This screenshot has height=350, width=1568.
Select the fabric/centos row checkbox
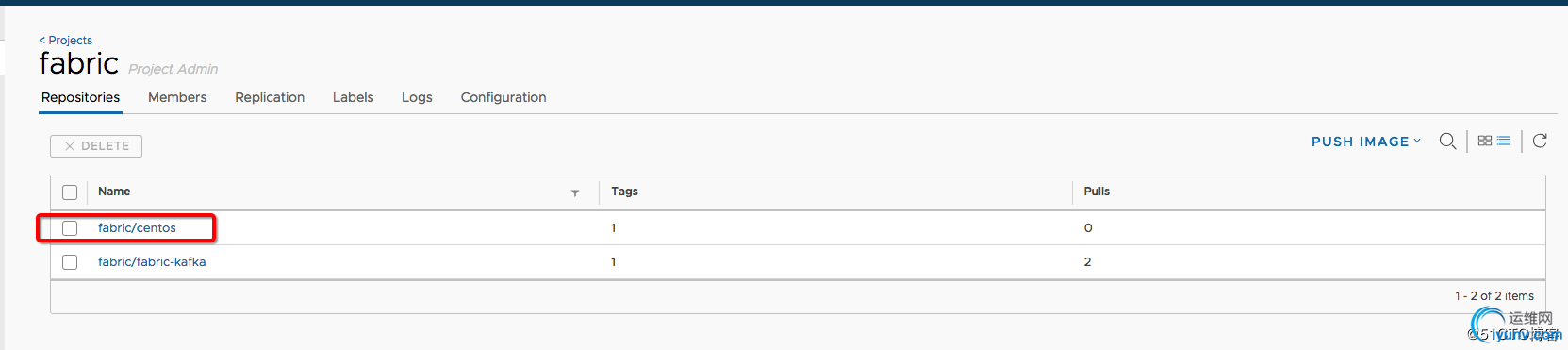coord(70,228)
